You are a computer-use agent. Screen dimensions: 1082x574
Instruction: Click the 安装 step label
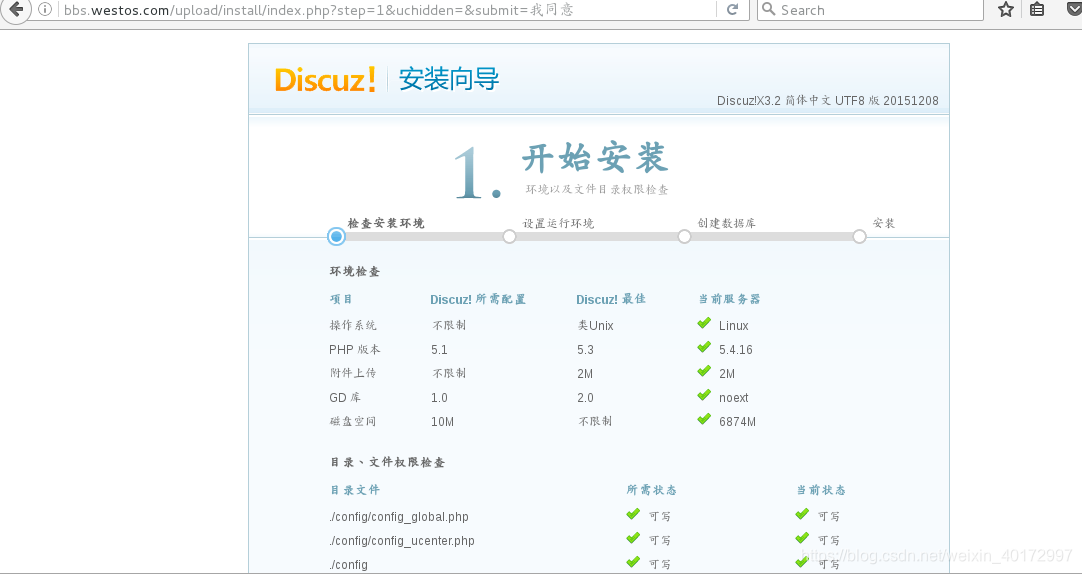pos(884,224)
